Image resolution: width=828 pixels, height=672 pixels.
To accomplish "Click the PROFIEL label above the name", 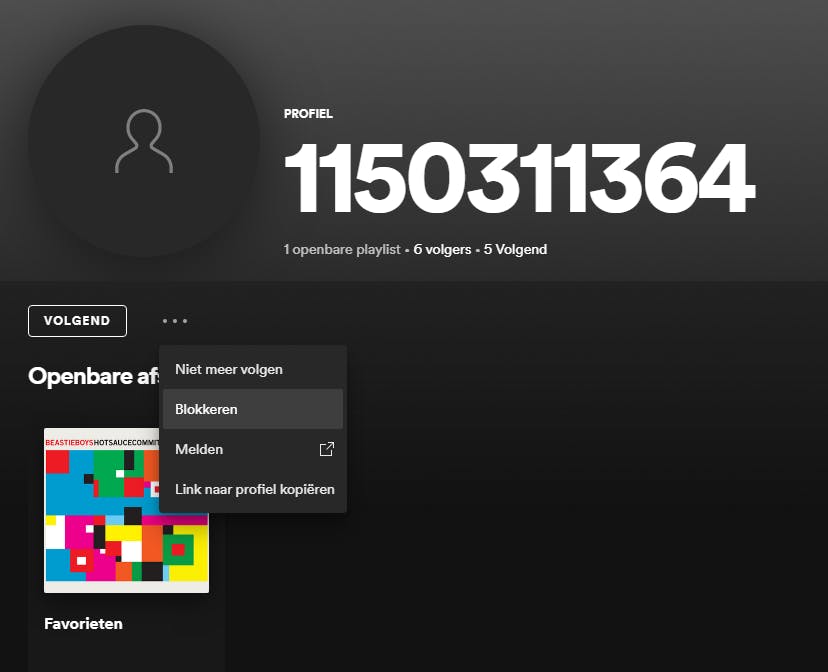I will (308, 113).
